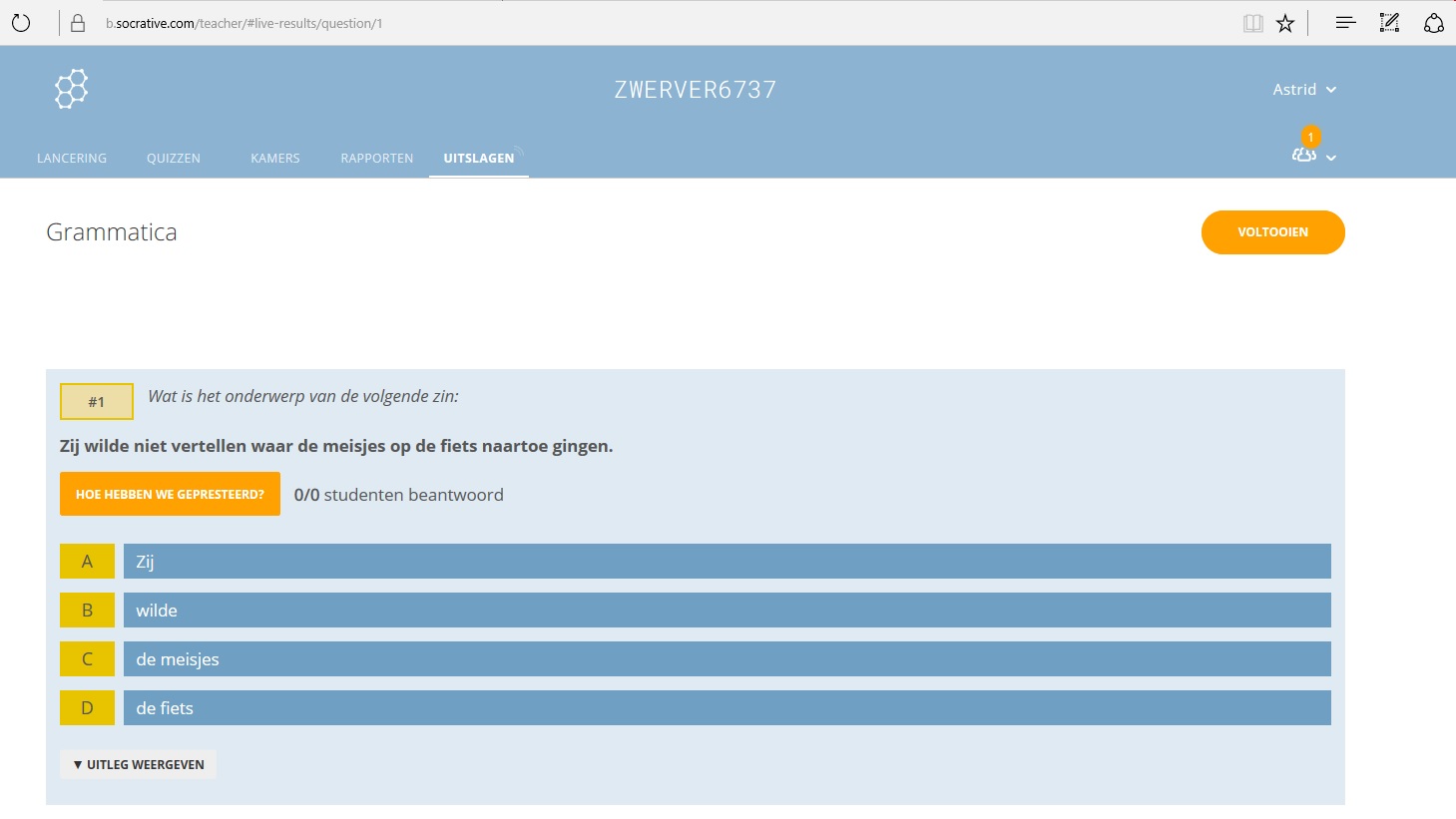Viewport: 1456px width, 819px height.
Task: Expand the student count chevron
Action: click(1331, 158)
